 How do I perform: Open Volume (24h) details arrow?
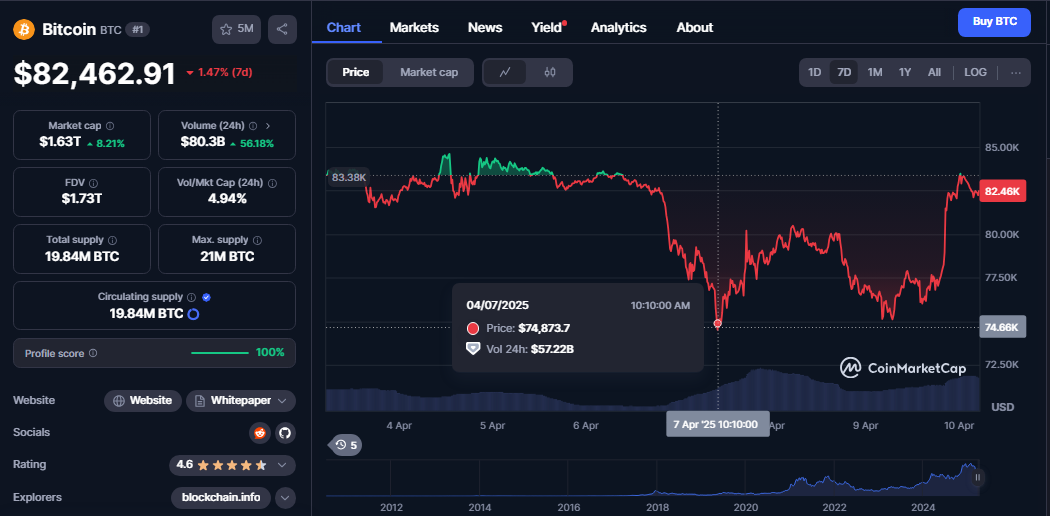[268, 126]
